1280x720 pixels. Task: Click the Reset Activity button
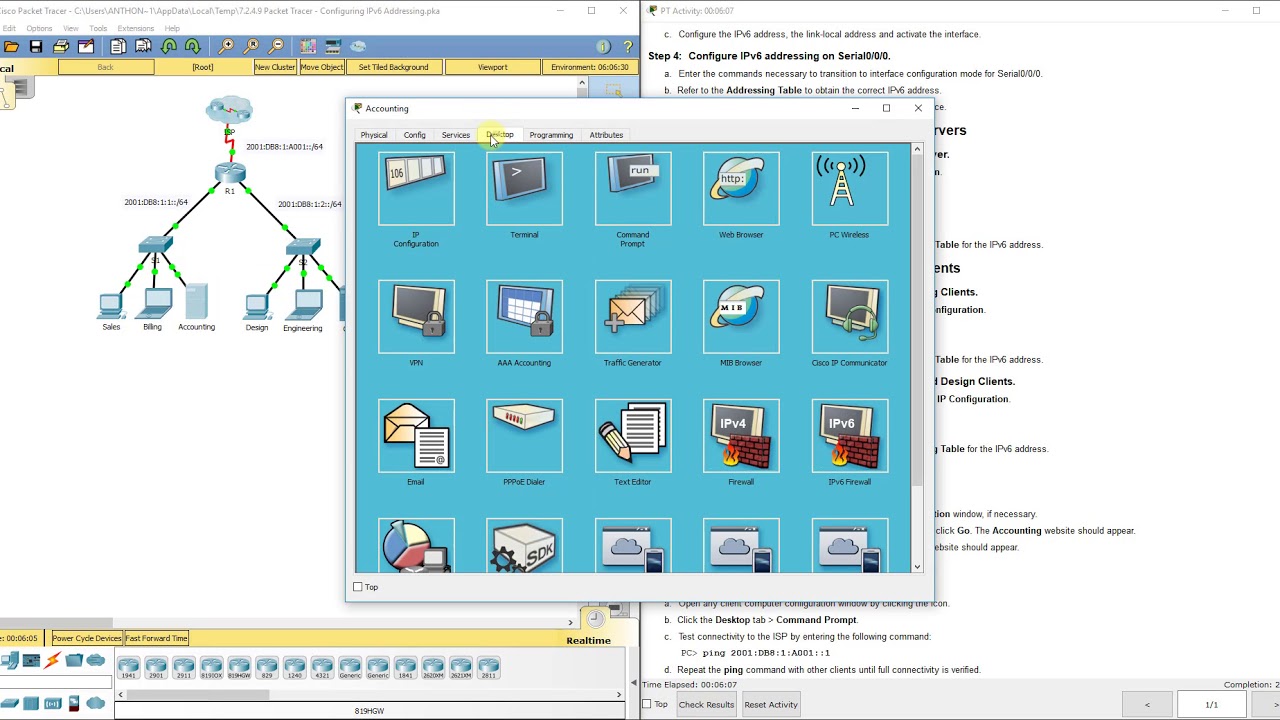771,704
